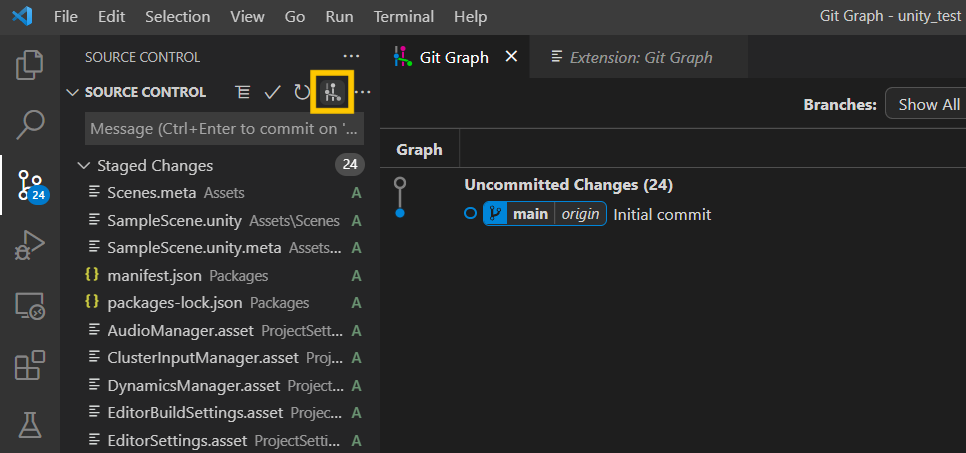
Task: Click the Commit checkmark icon
Action: click(272, 92)
